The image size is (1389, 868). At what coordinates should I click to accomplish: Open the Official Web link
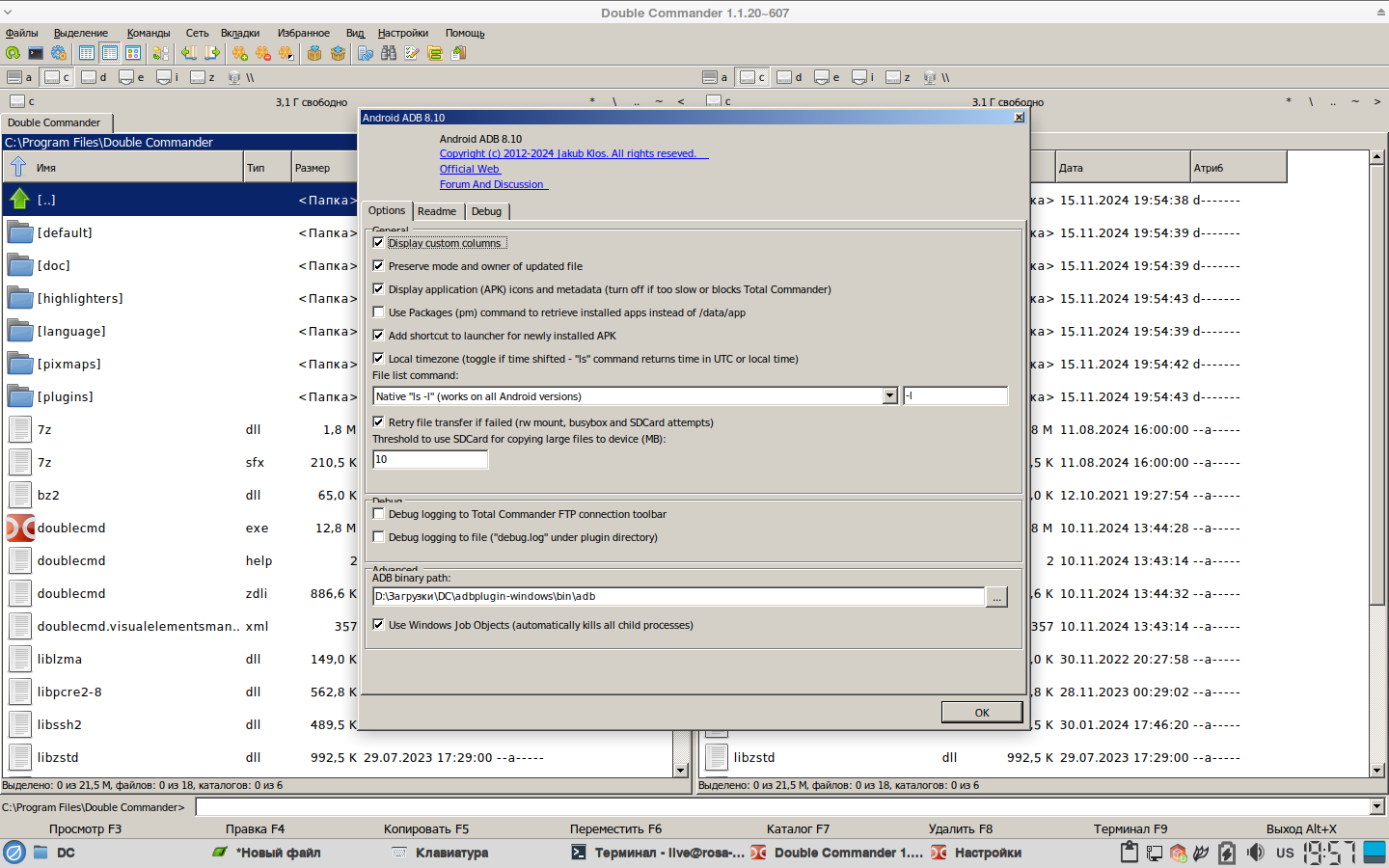pos(469,169)
